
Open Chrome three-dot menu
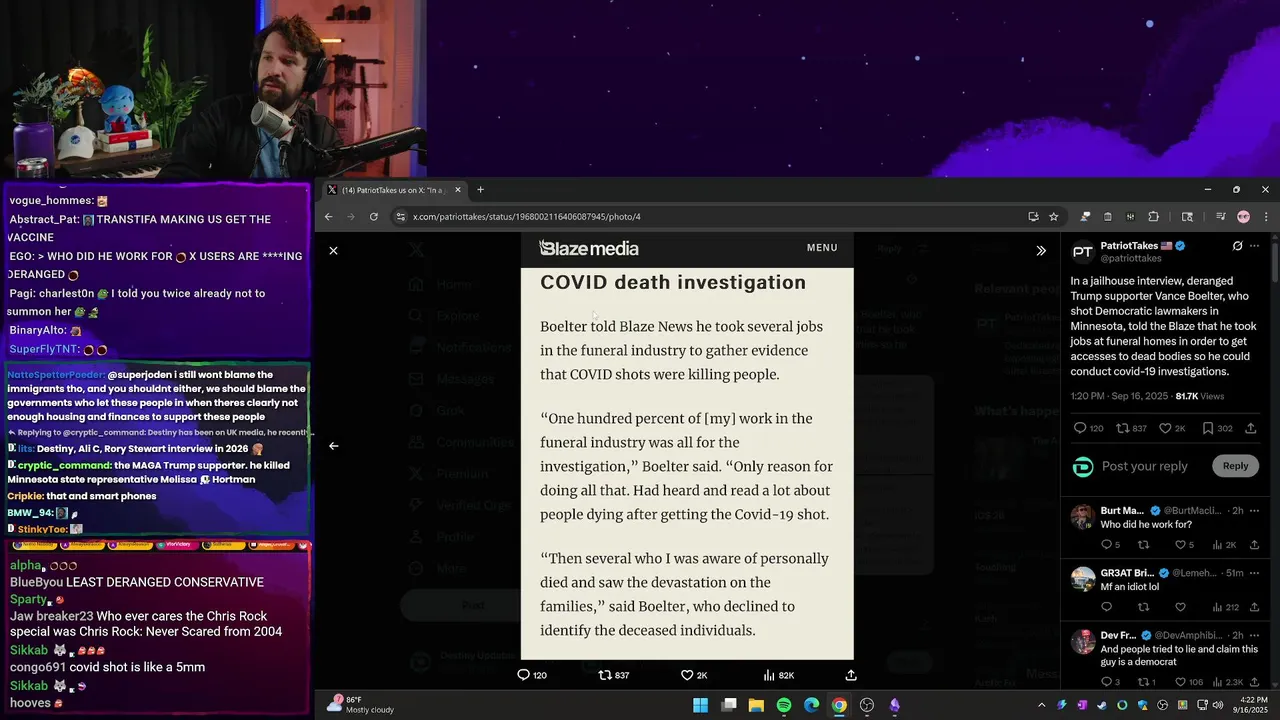point(1266,217)
